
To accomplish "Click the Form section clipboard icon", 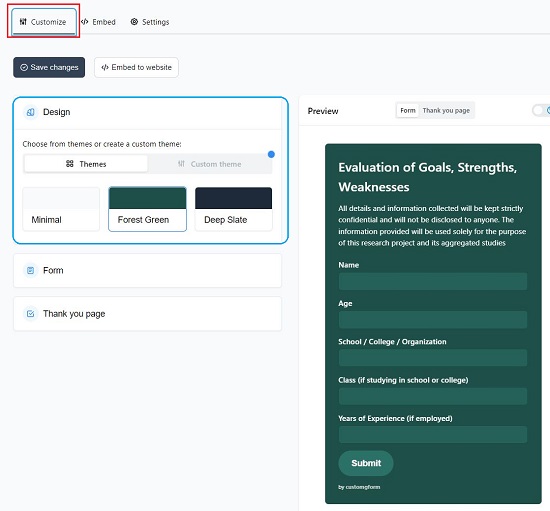I will 31,270.
